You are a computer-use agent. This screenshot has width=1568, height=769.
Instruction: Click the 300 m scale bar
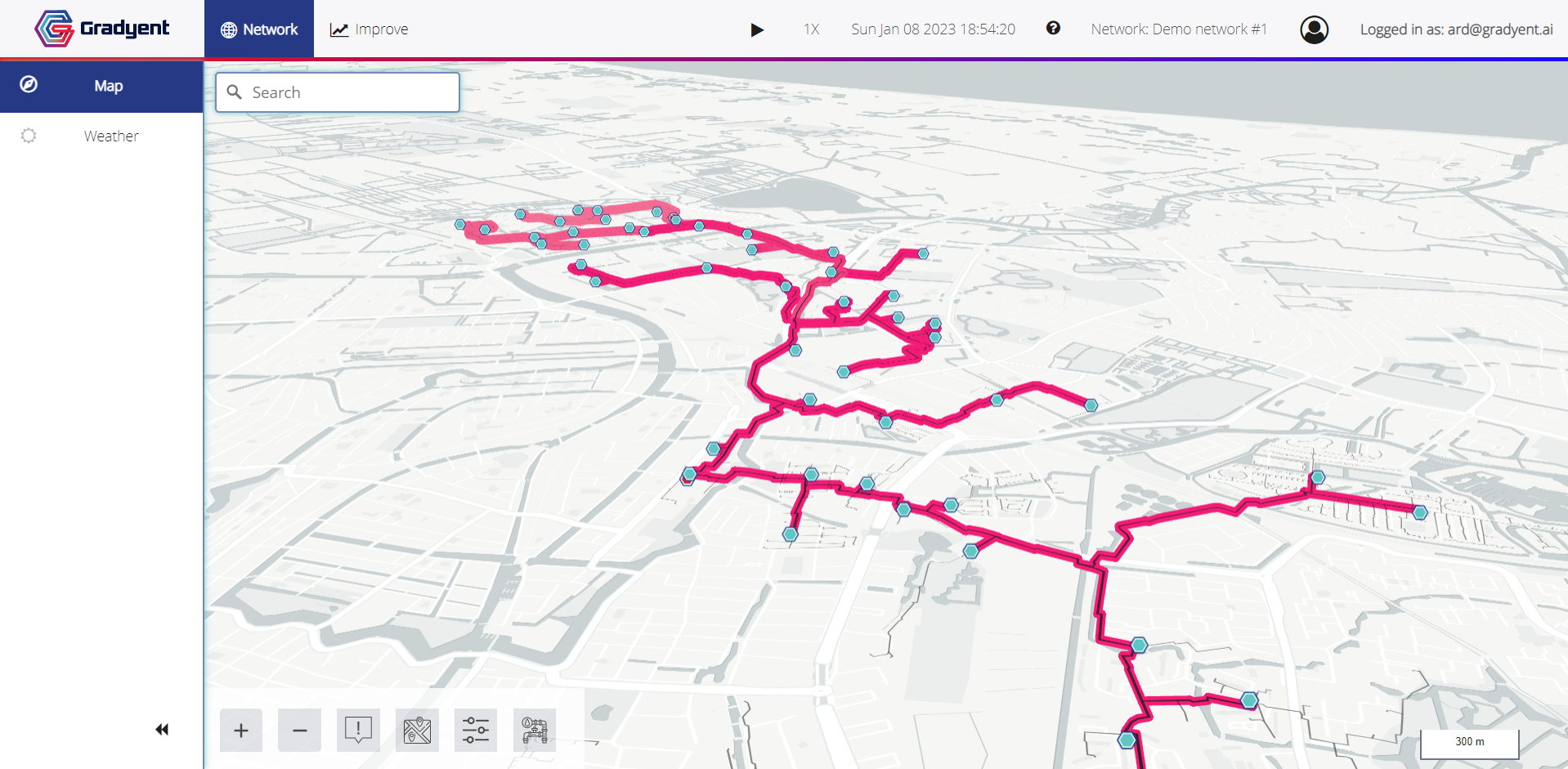[x=1469, y=743]
